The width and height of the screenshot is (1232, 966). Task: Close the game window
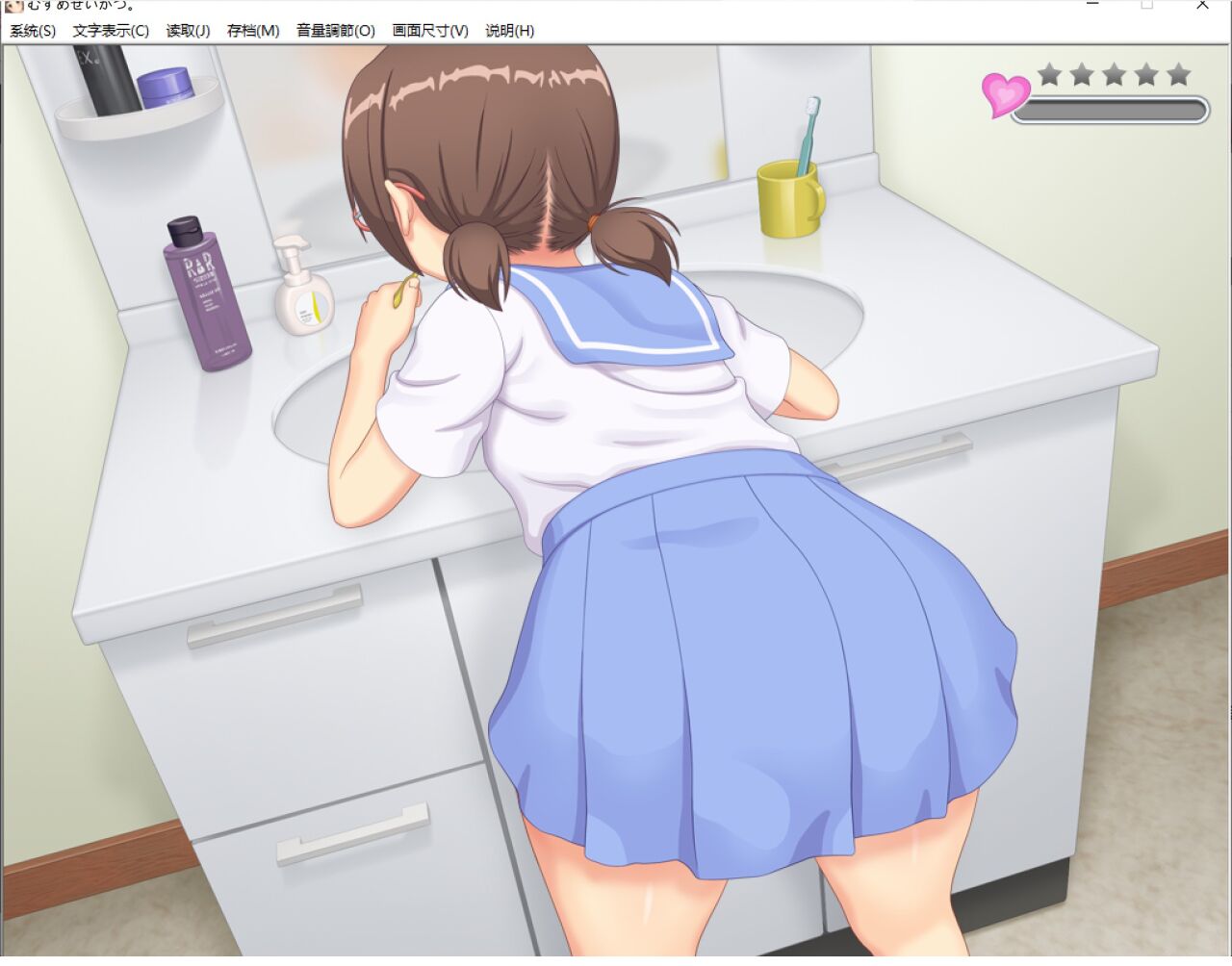pos(1202,5)
